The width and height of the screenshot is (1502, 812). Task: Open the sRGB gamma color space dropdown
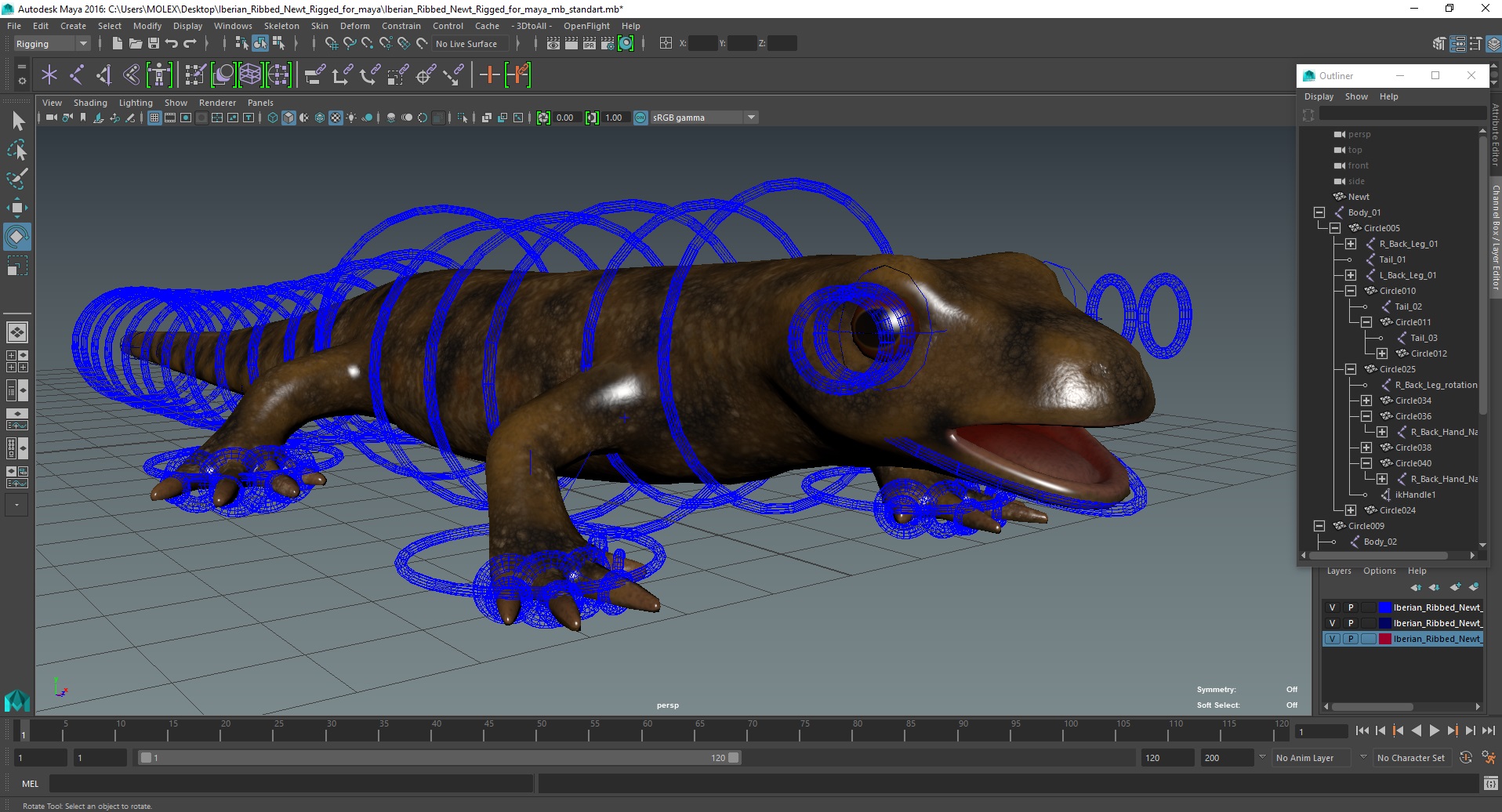750,118
